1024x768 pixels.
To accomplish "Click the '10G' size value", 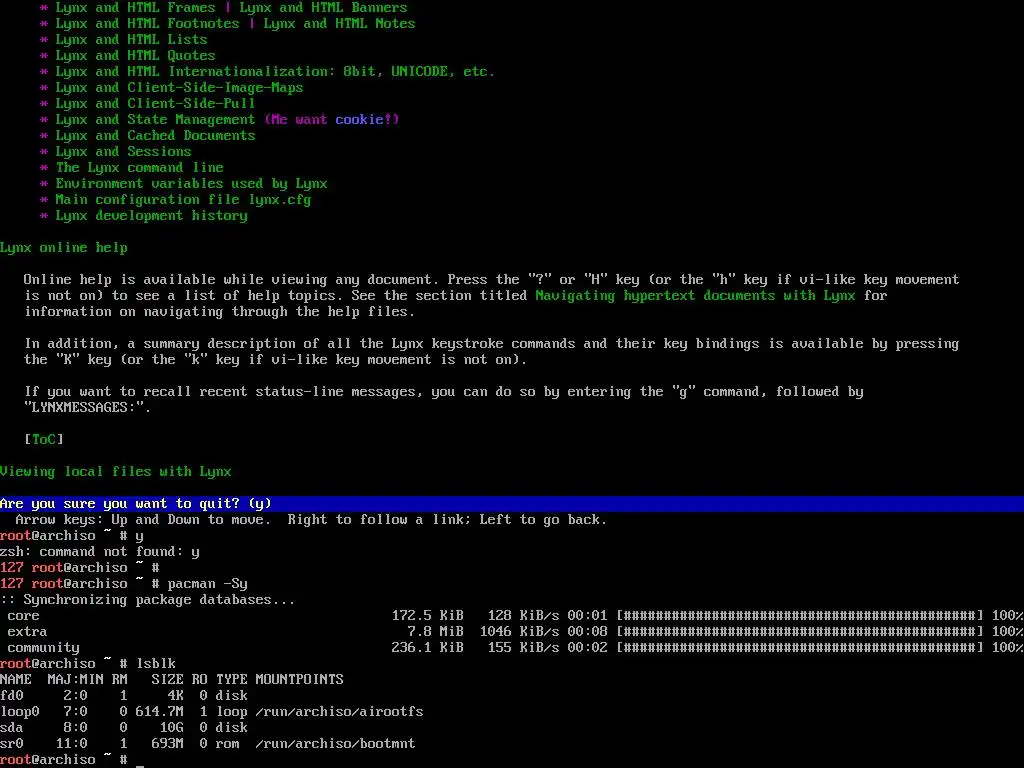I will [172, 728].
